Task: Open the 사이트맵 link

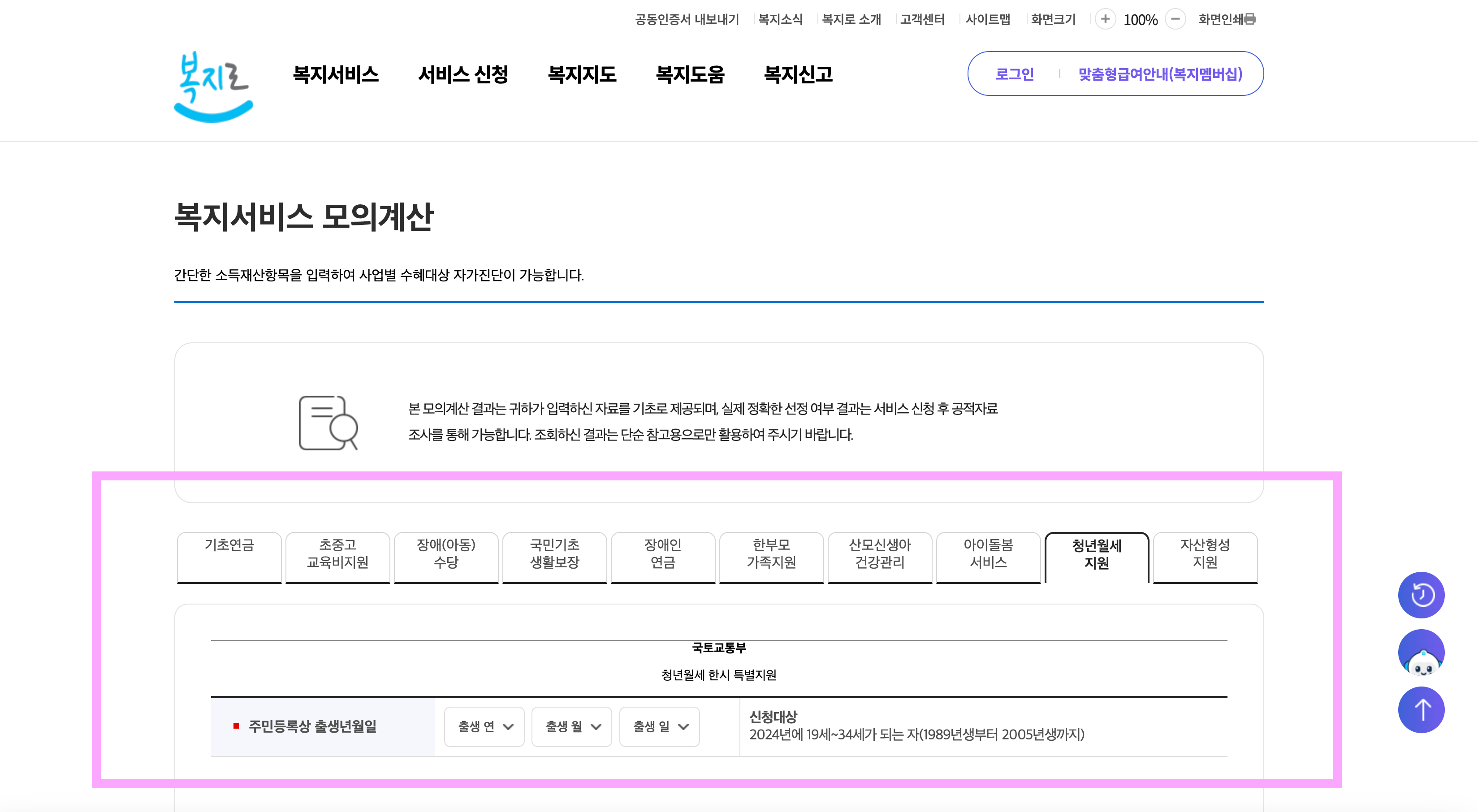Action: (987, 19)
